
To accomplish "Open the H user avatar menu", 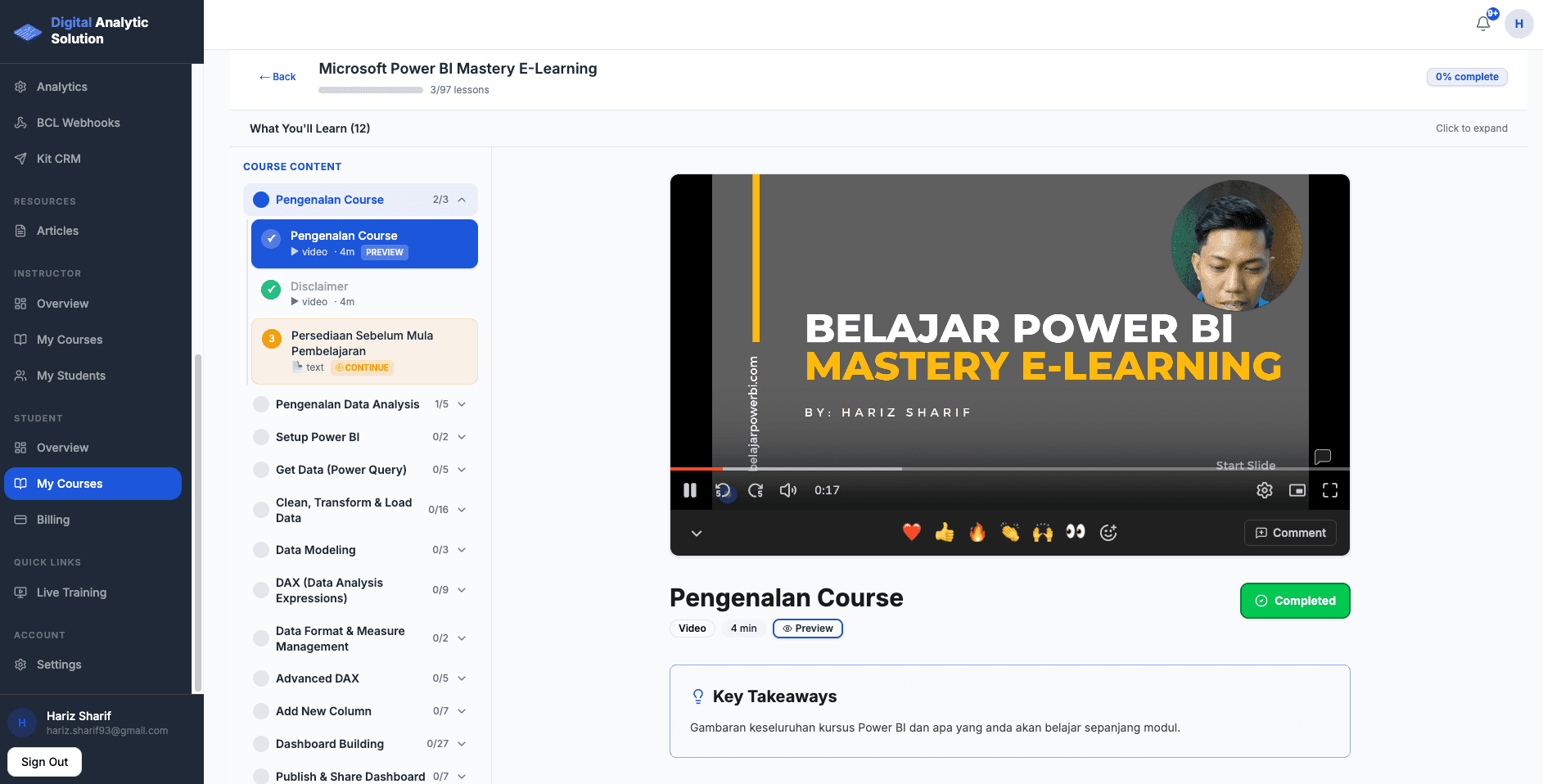I will [x=1519, y=24].
